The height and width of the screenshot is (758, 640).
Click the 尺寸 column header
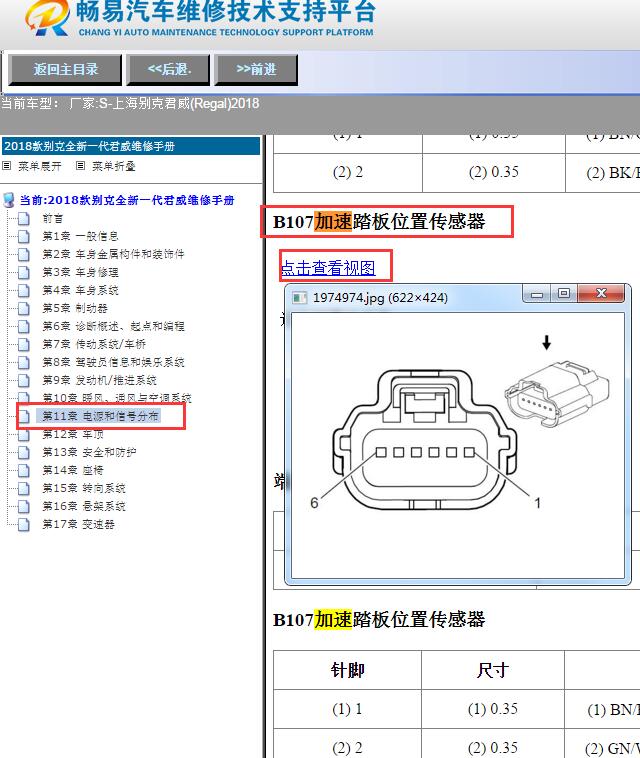click(x=493, y=671)
